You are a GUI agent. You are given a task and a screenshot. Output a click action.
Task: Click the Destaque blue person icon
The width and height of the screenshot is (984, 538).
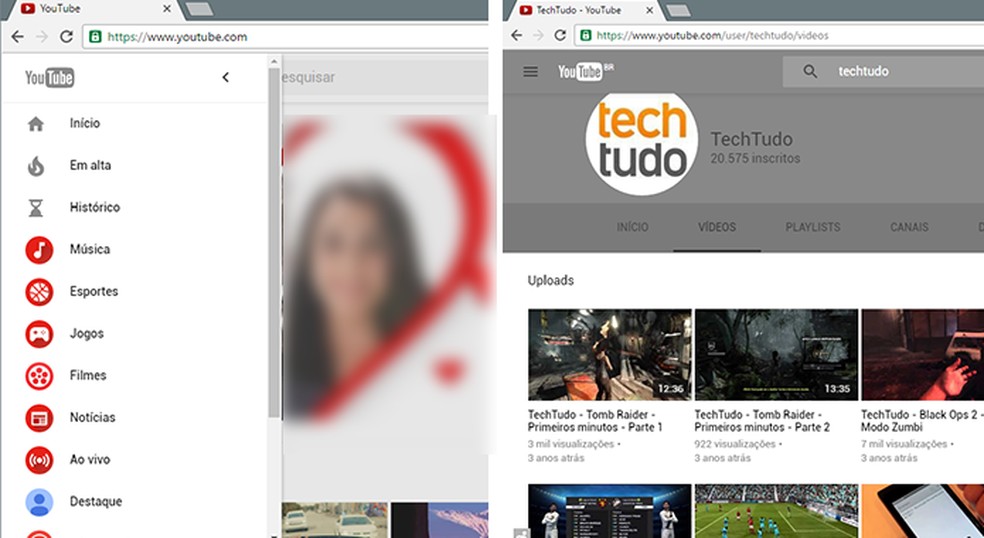(39, 502)
